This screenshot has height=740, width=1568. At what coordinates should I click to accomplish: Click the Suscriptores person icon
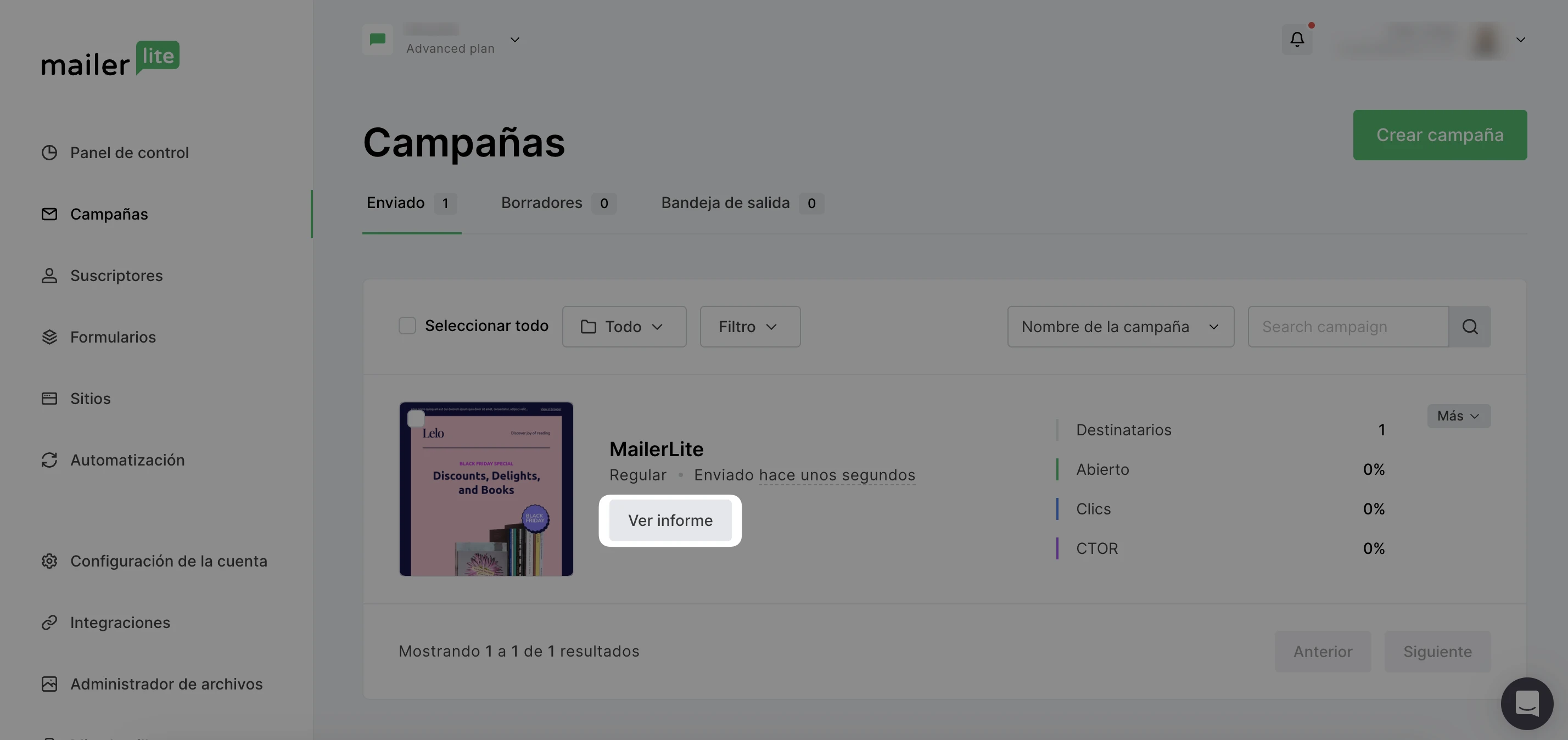pos(49,275)
